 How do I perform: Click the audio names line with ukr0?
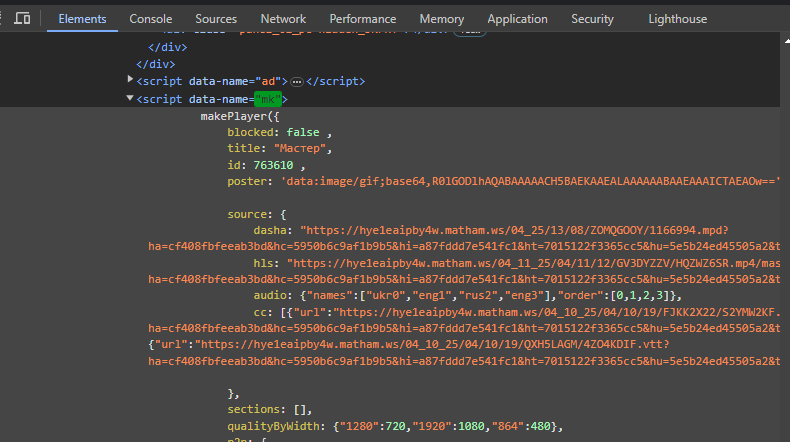click(x=467, y=295)
